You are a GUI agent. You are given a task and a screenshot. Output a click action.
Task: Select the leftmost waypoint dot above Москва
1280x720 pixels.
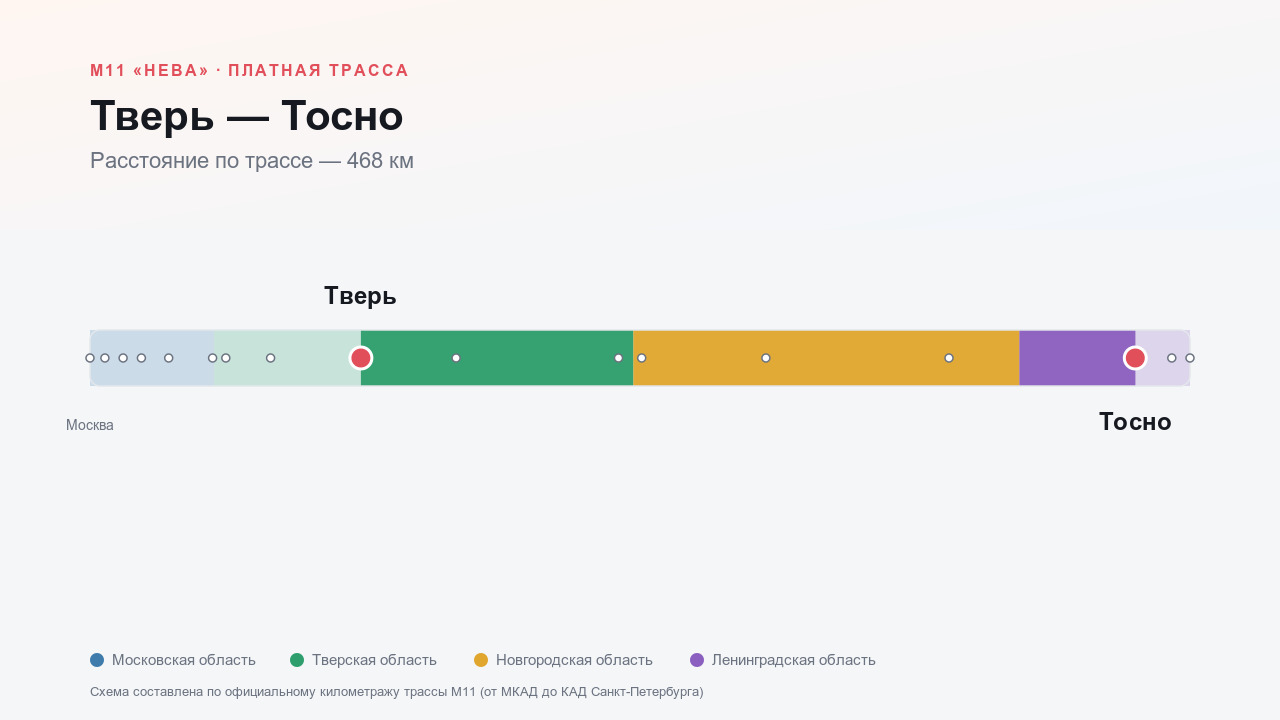point(90,358)
